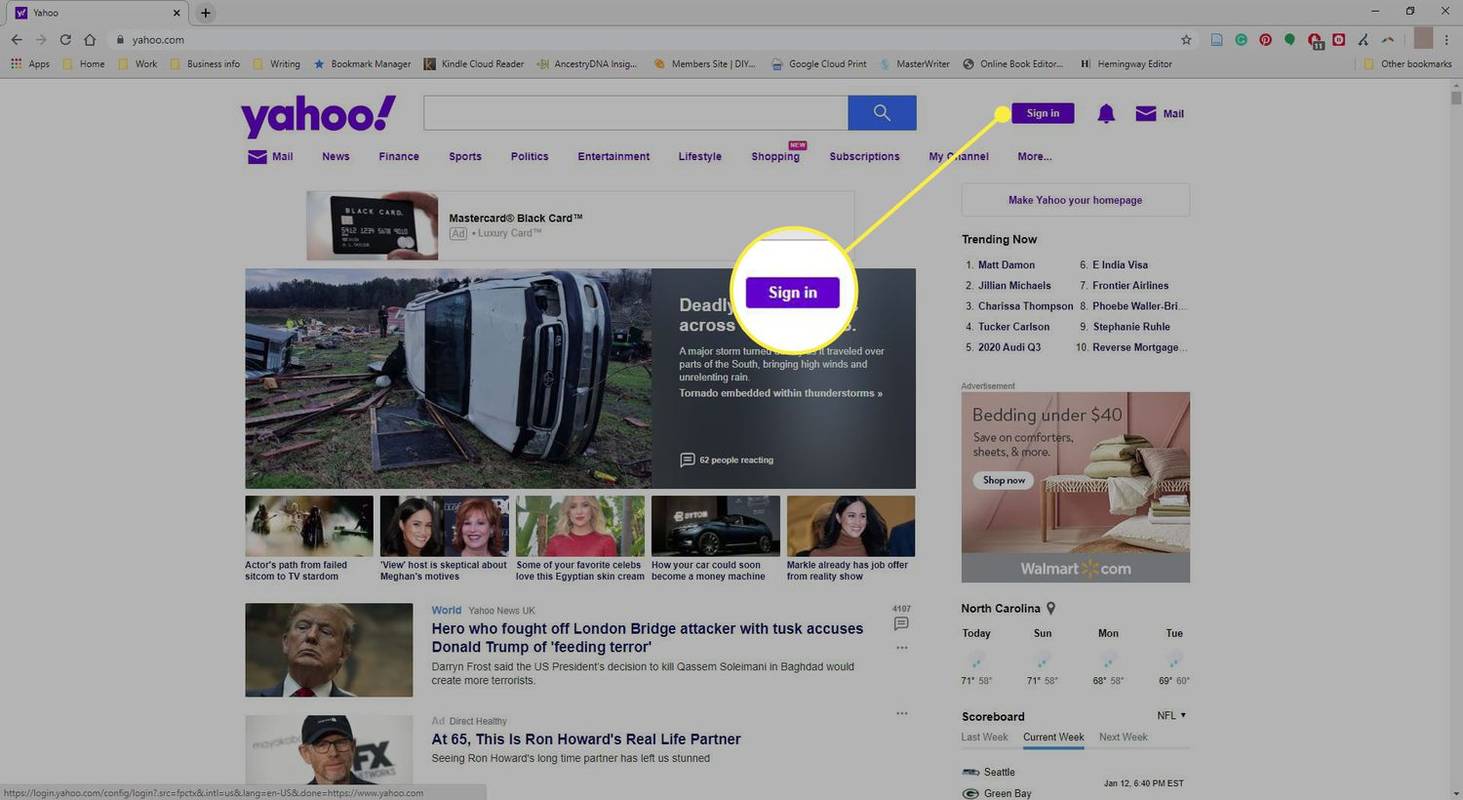Viewport: 1463px width, 800px height.
Task: Click the blue document extension icon
Action: click(1217, 40)
